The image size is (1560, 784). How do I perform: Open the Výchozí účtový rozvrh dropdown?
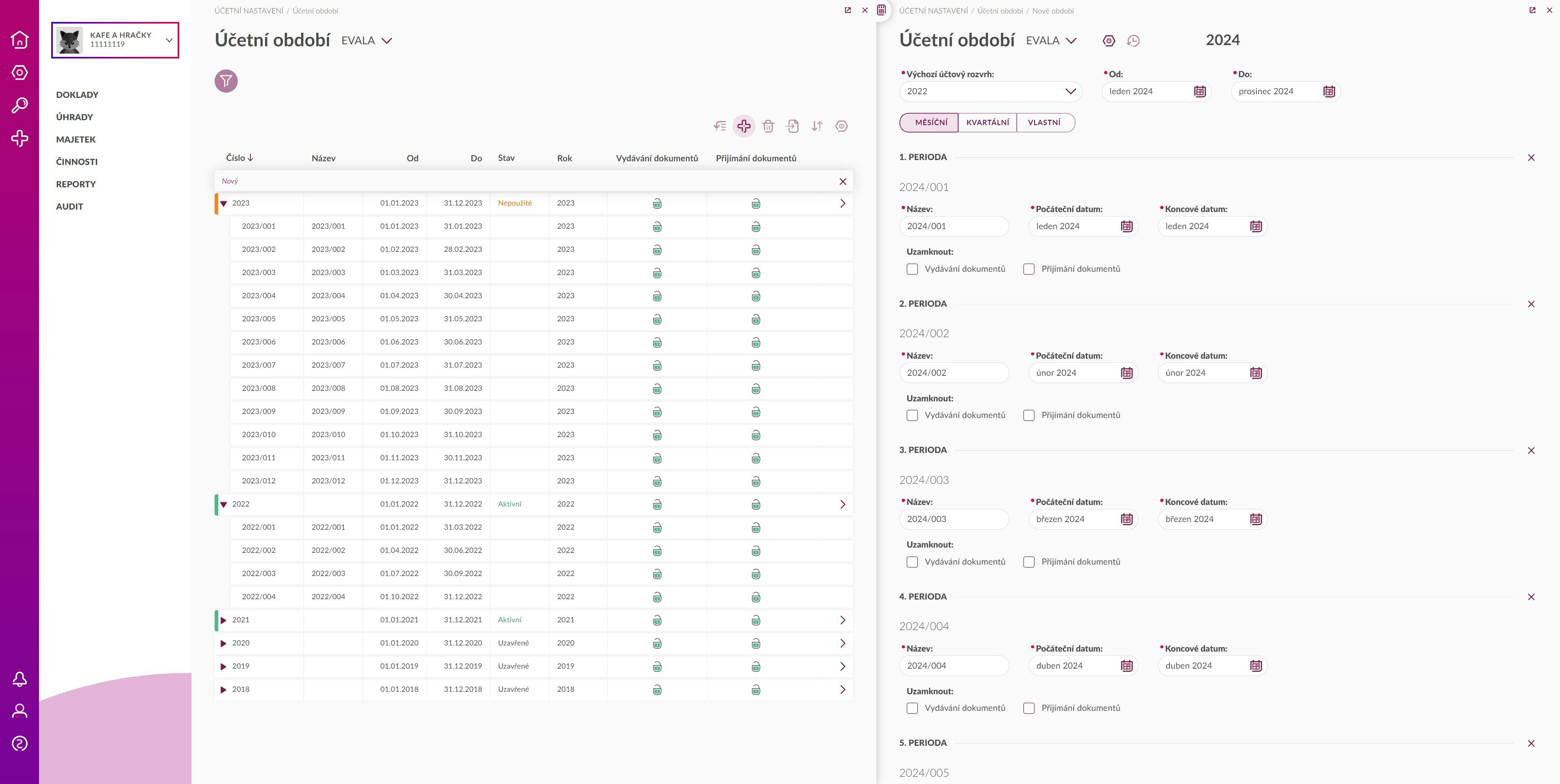click(x=991, y=91)
